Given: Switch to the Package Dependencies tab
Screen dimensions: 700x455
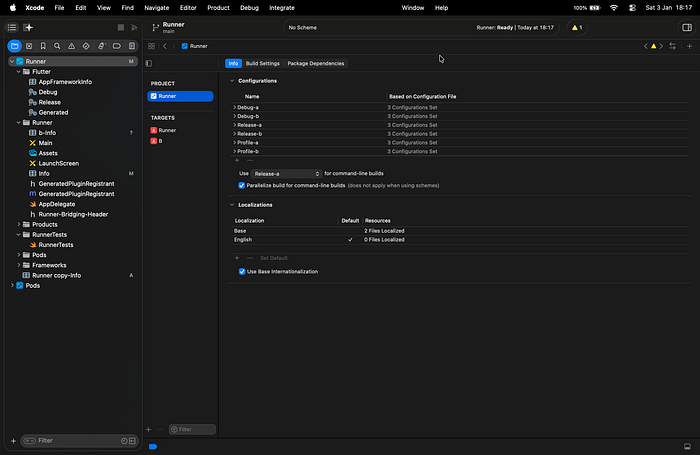Looking at the screenshot, I should pos(316,63).
